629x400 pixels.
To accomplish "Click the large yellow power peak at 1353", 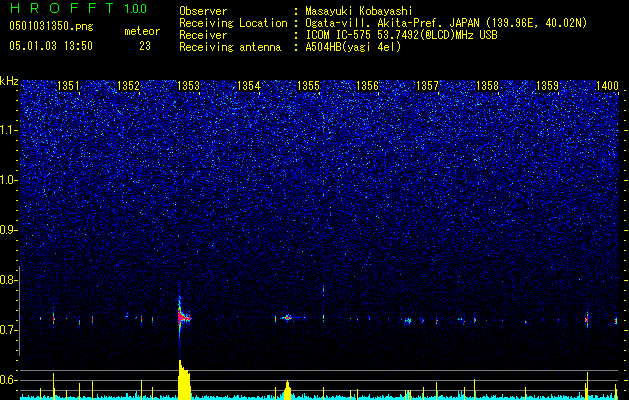I will [184, 380].
